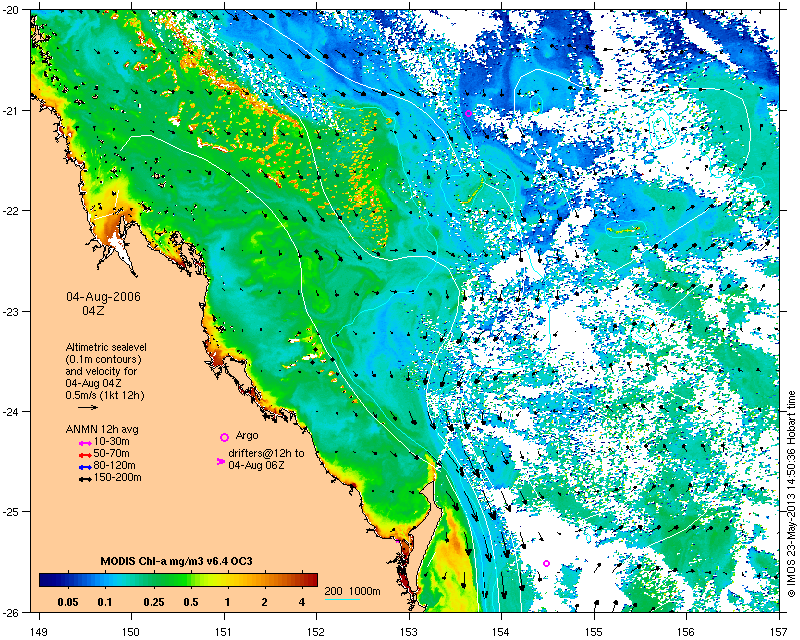Select the black 150-200m ANMN arrow symbol
This screenshot has width=800, height=640.
(85, 480)
